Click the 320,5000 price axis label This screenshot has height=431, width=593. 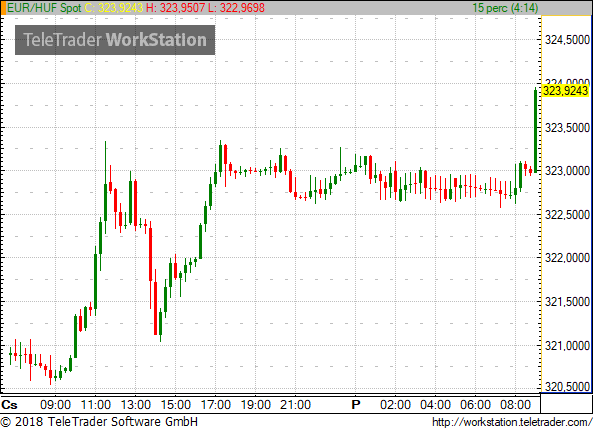pyautogui.click(x=567, y=386)
